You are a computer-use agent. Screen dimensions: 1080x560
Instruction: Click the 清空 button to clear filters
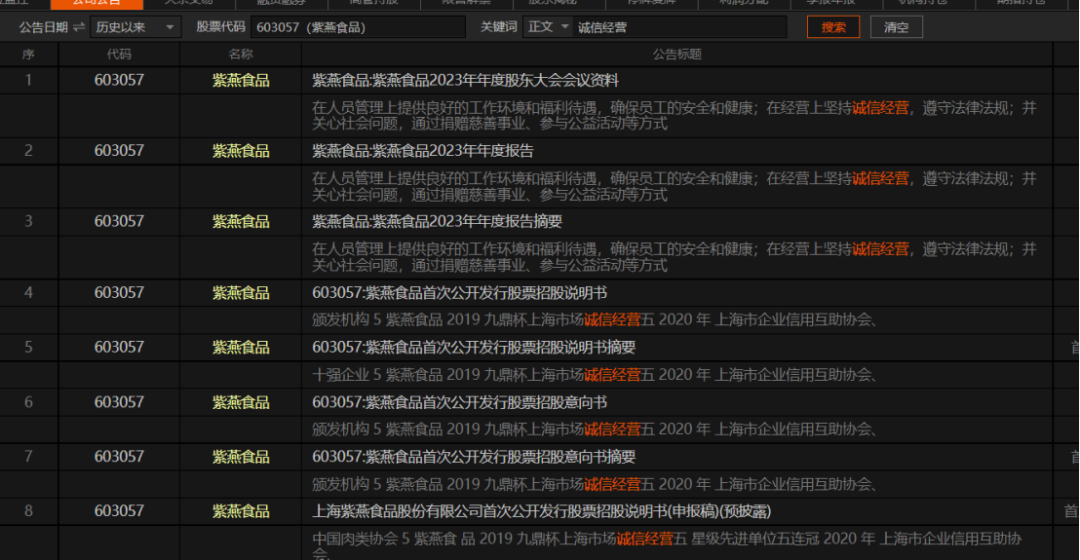coord(896,27)
